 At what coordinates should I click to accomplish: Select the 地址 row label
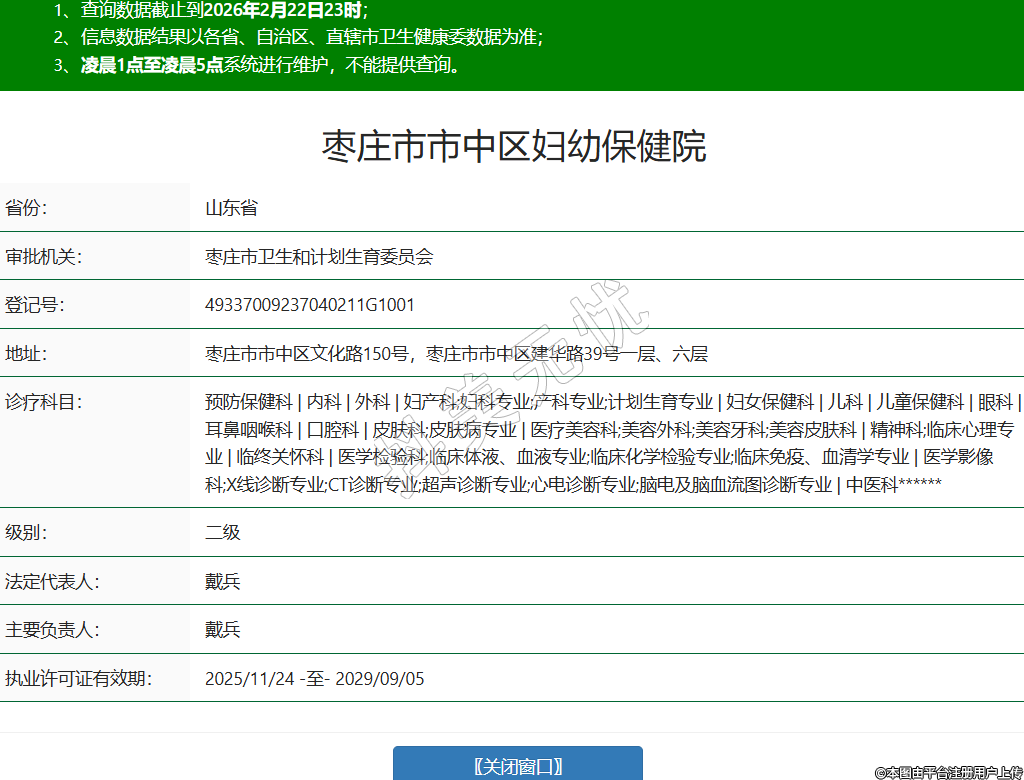[26, 354]
